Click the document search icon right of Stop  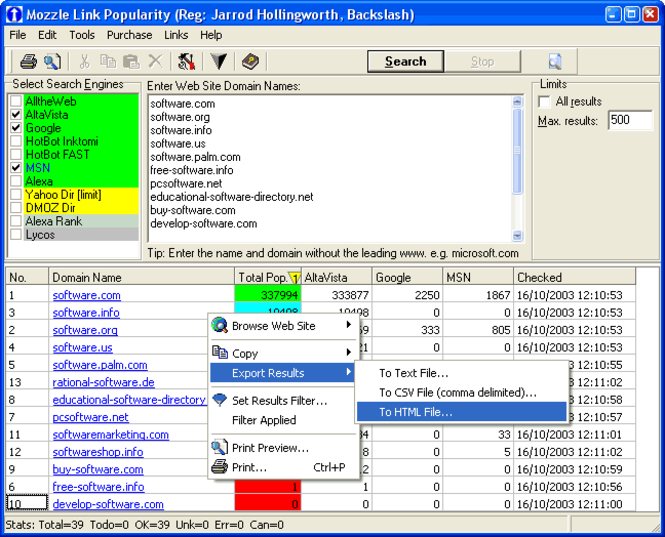(555, 62)
